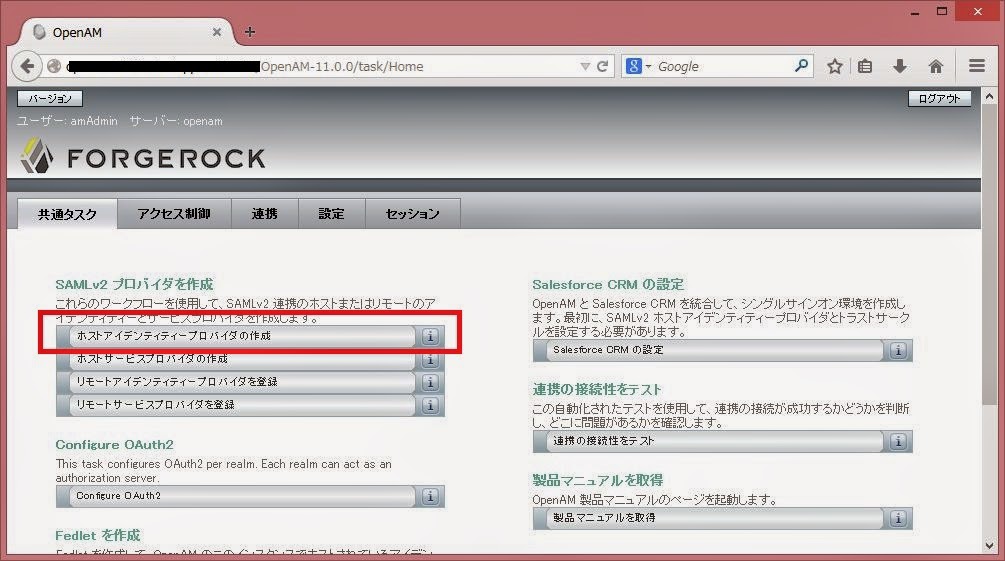Screen dimensions: 1005x561
Task: Open a new browser tab
Action: [250, 32]
